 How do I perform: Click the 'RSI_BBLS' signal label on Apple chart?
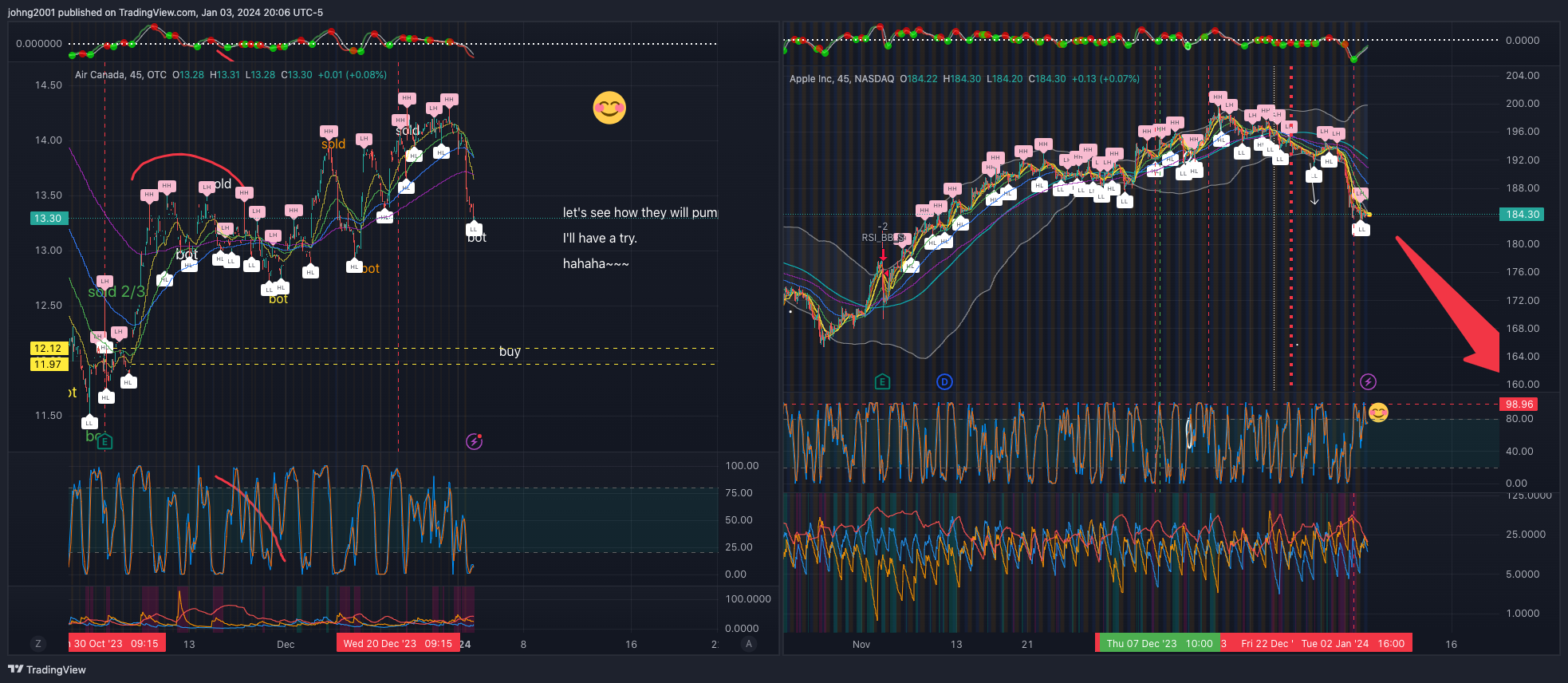click(x=884, y=238)
